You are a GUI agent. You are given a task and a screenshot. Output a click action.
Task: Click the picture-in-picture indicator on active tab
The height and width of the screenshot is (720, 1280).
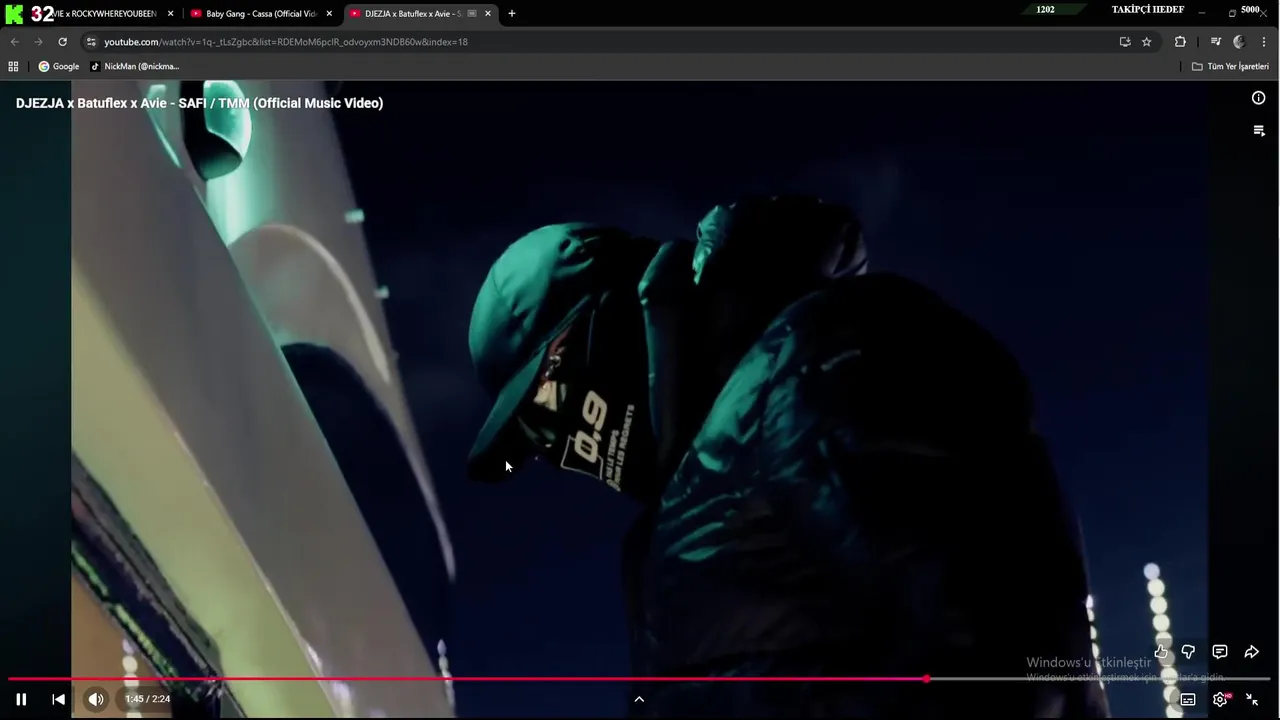pyautogui.click(x=472, y=14)
